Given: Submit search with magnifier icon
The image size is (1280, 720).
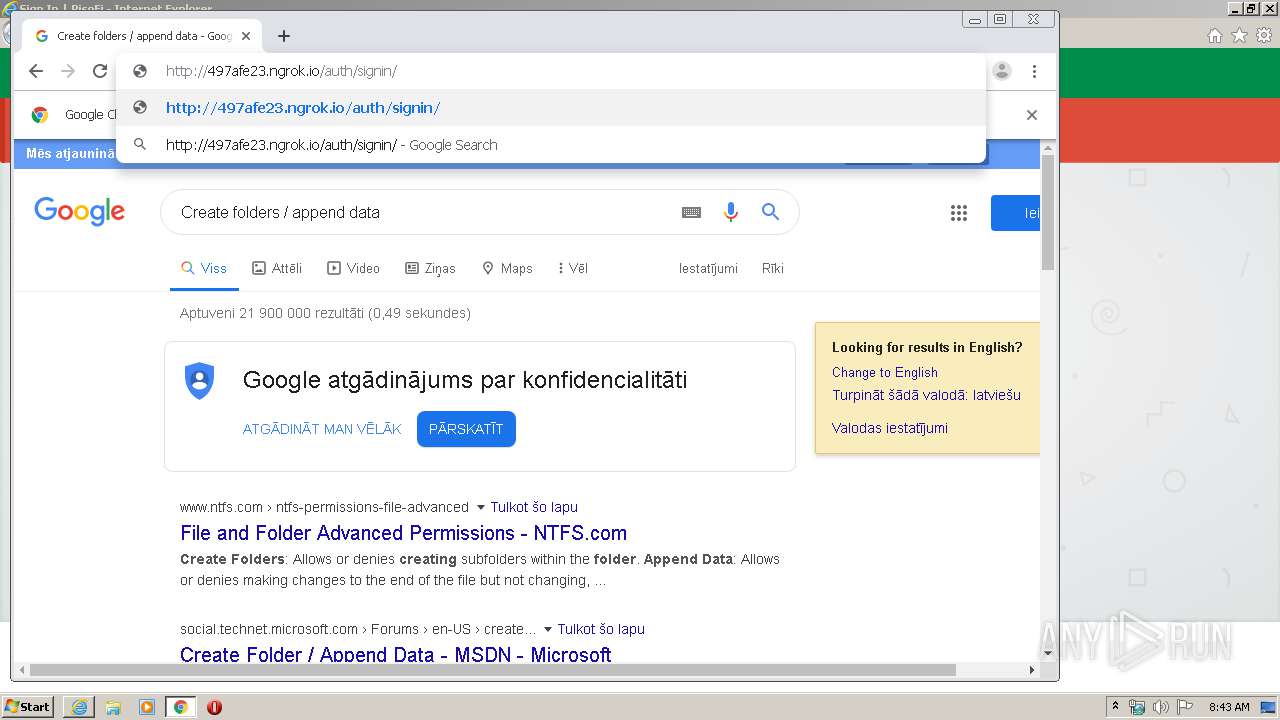Looking at the screenshot, I should pyautogui.click(x=770, y=212).
